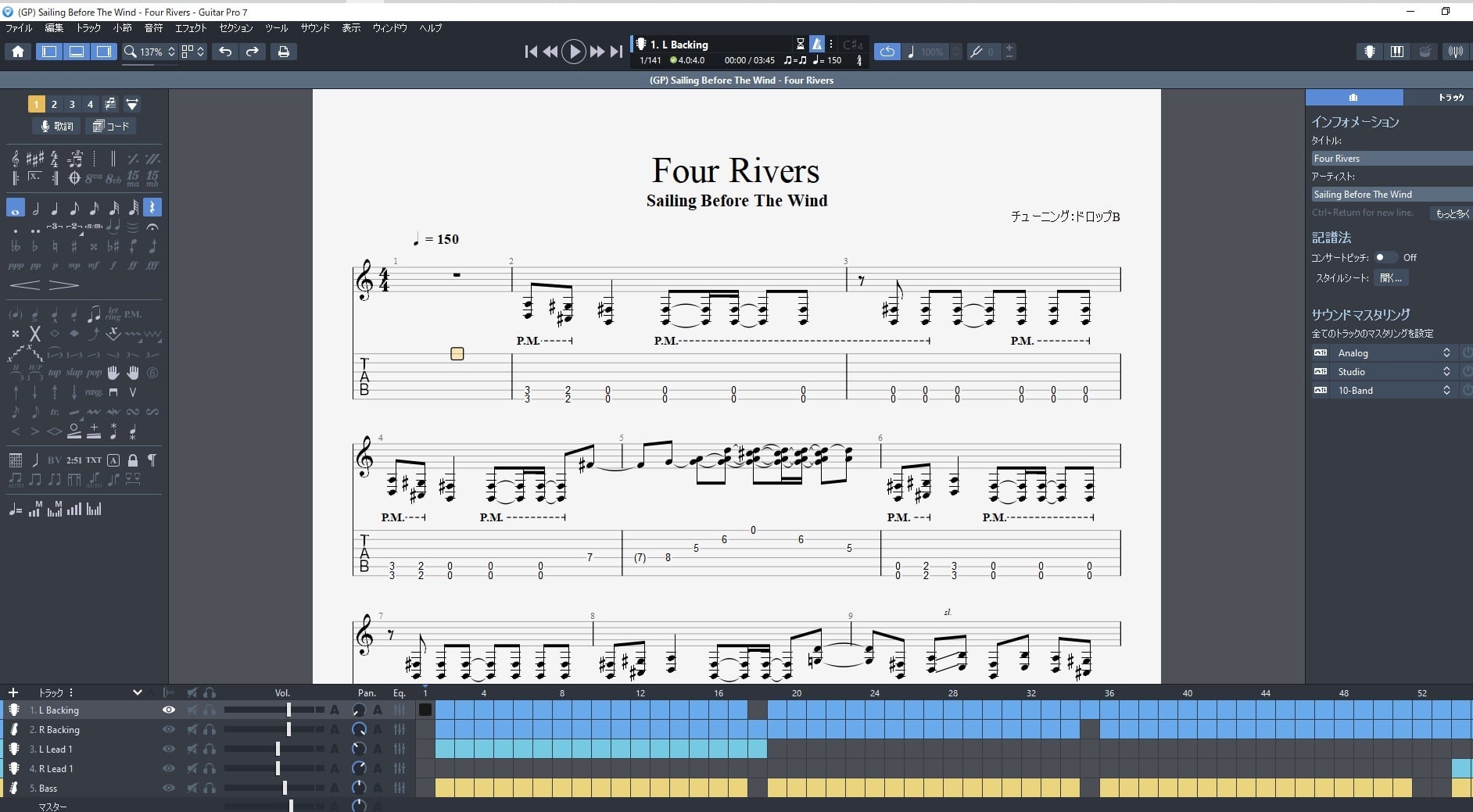Toggle visibility of Bass track

click(168, 788)
